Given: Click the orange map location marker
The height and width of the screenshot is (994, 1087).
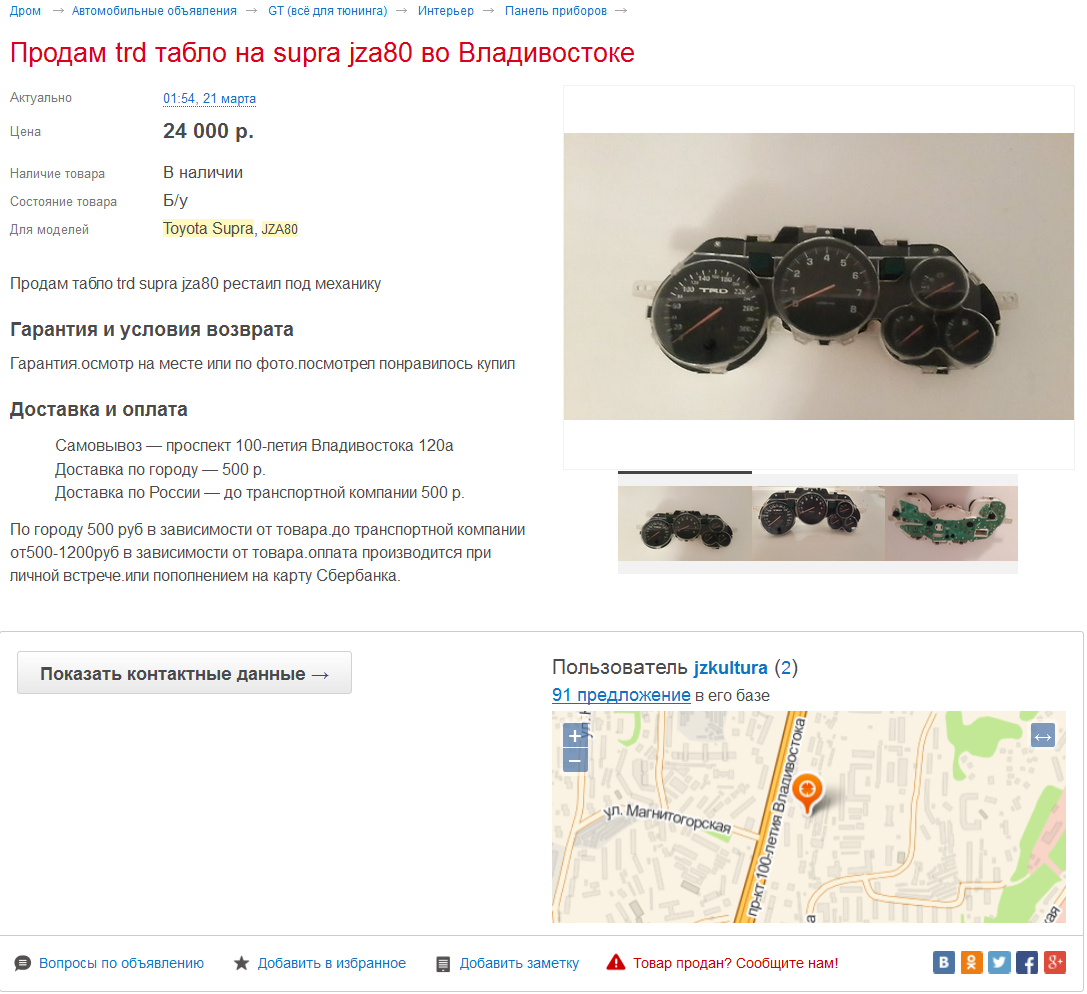Looking at the screenshot, I should pos(807,792).
